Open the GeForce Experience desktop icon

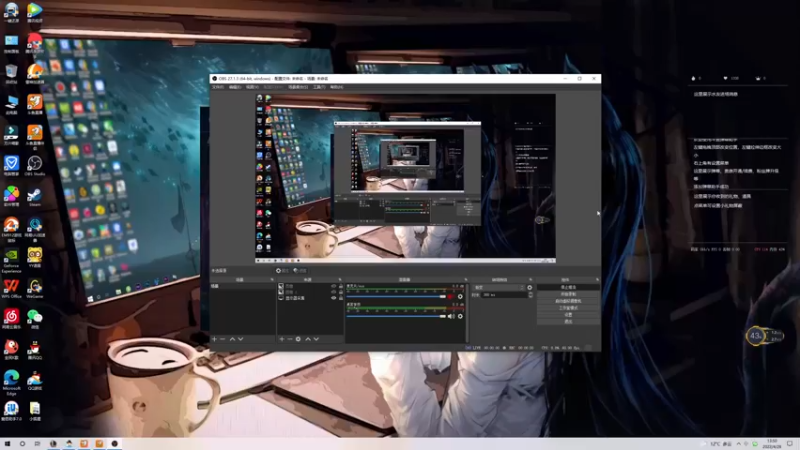point(11,260)
